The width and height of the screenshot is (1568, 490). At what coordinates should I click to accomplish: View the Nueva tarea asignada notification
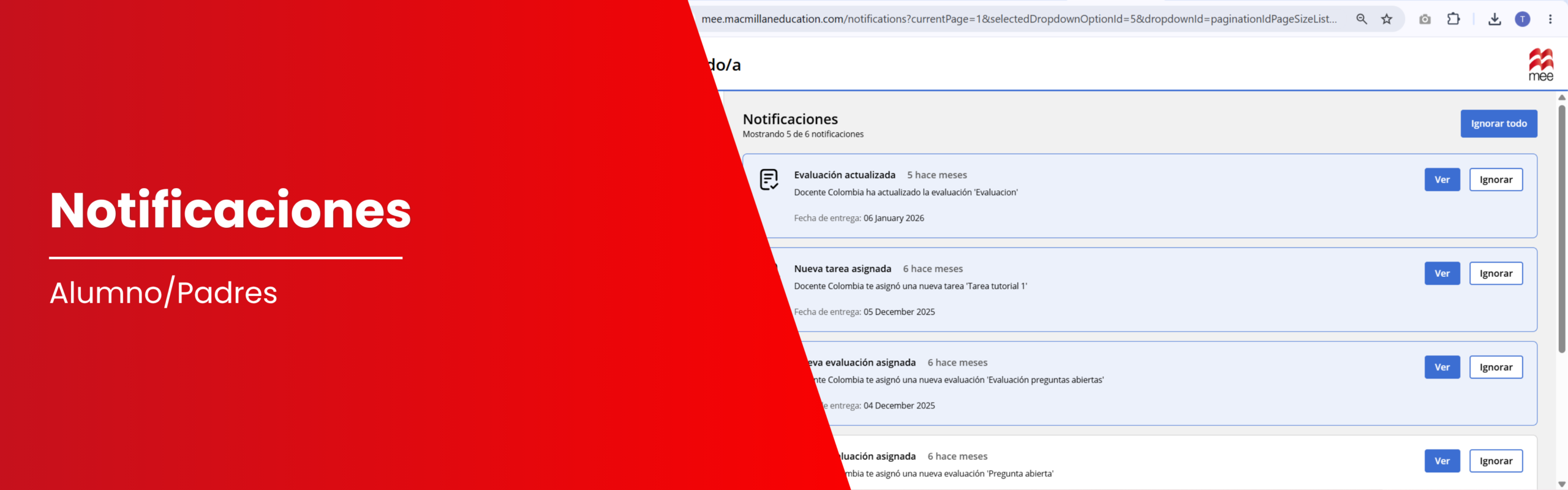click(1442, 273)
